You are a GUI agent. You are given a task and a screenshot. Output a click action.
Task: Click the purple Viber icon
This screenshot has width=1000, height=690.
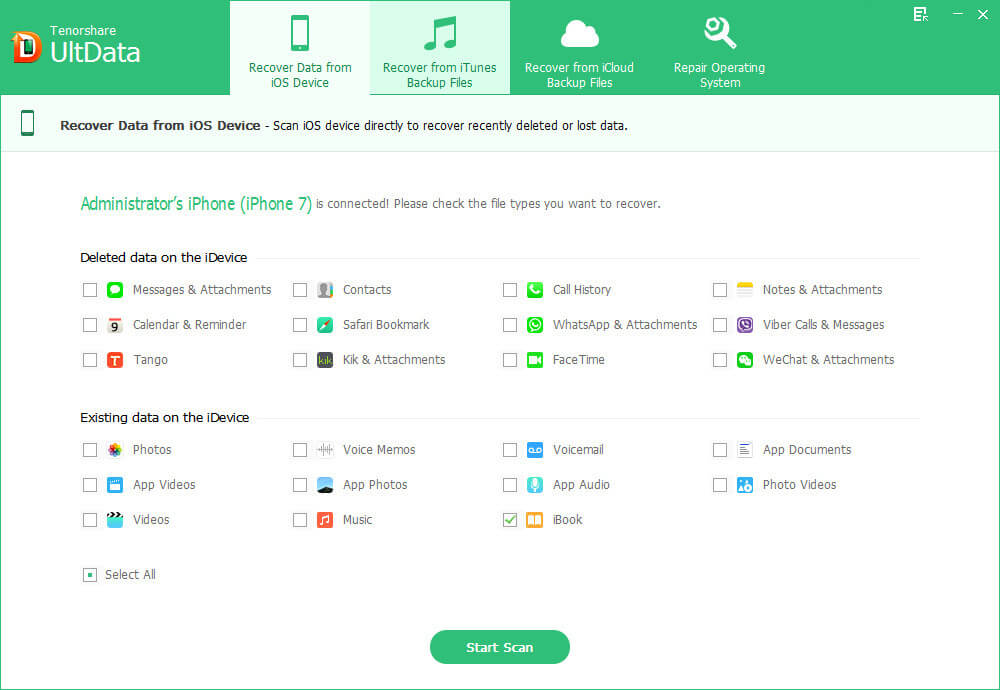tap(745, 325)
